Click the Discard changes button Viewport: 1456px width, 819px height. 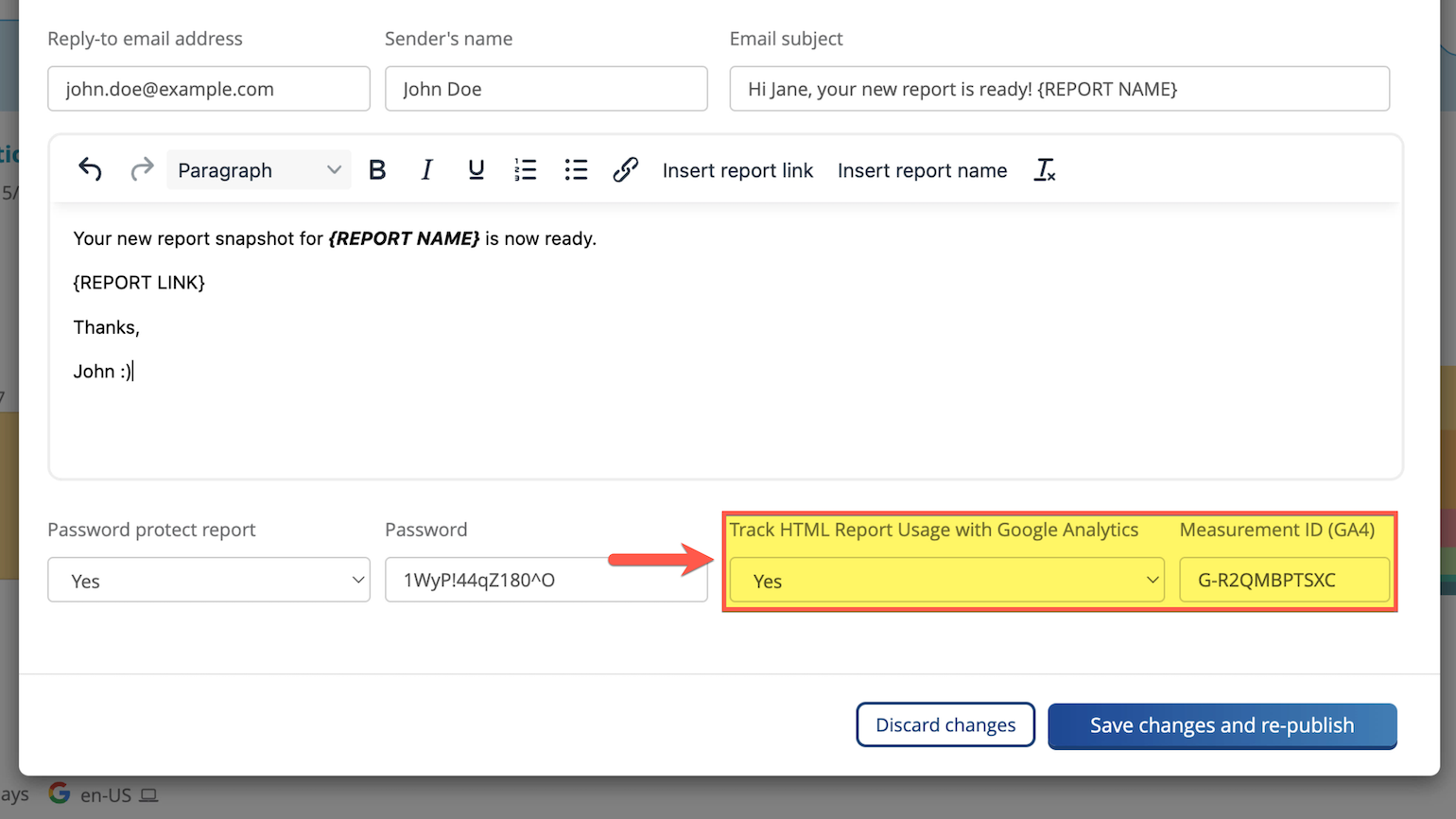945,724
